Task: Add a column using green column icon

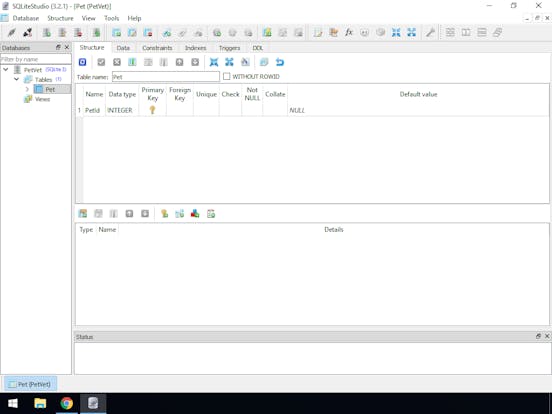Action: [132, 62]
